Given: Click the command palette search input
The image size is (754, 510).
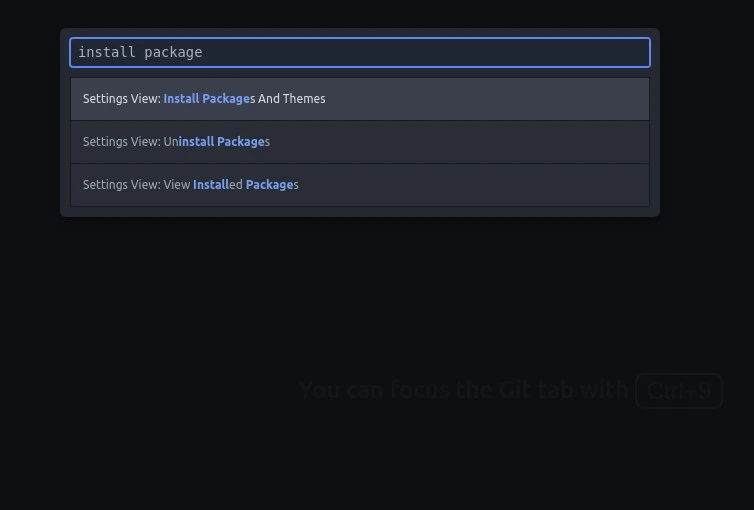Looking at the screenshot, I should (360, 52).
